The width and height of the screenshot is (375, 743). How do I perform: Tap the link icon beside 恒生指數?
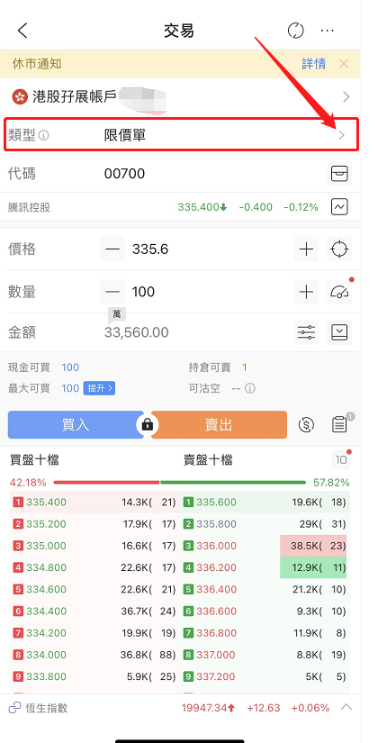pos(15,708)
